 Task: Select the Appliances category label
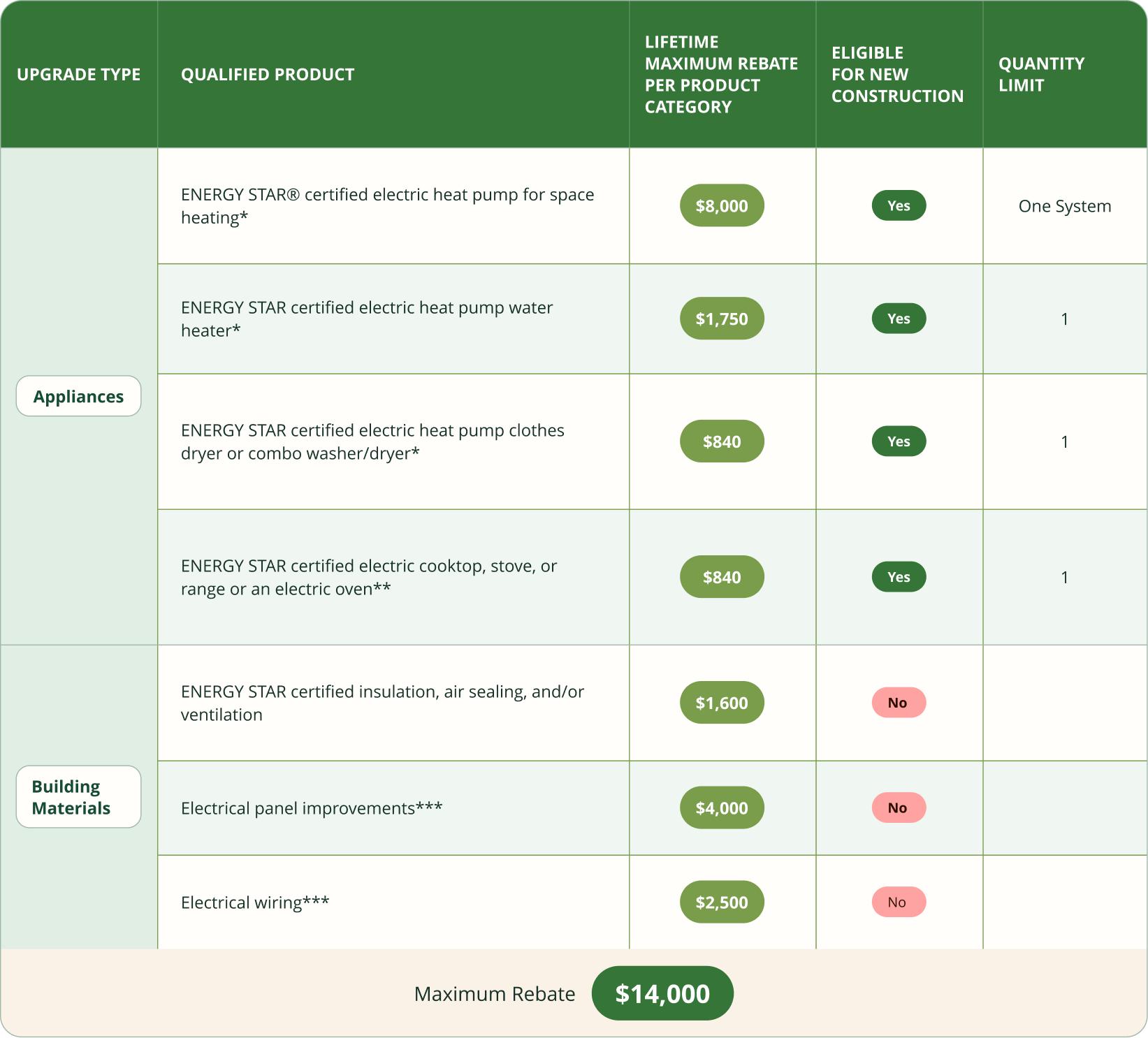point(78,396)
